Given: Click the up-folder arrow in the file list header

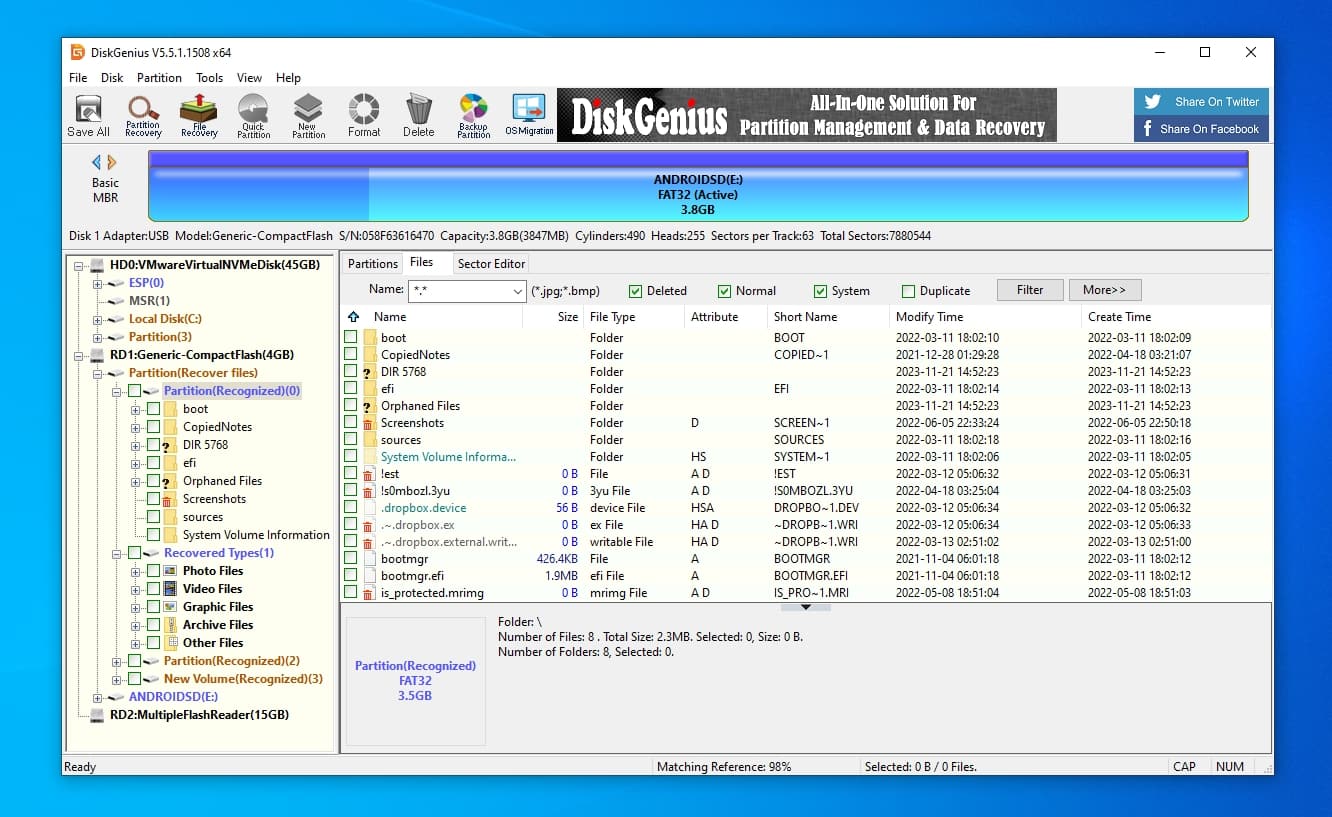Looking at the screenshot, I should 353,317.
